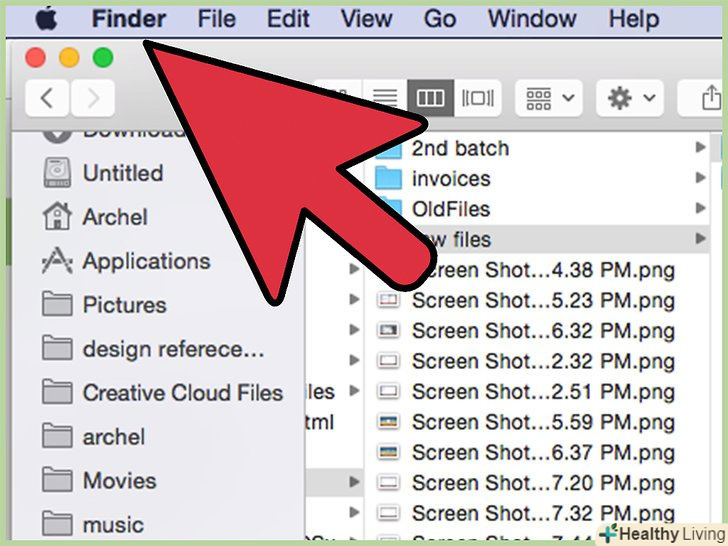Minimize Finder window with yellow button
Screen dimensions: 728x546
click(x=69, y=58)
